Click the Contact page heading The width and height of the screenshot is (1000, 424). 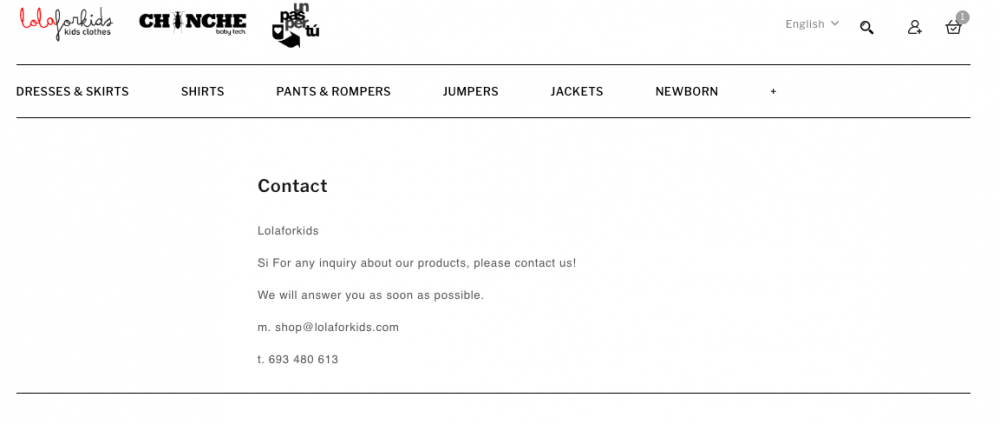click(292, 186)
